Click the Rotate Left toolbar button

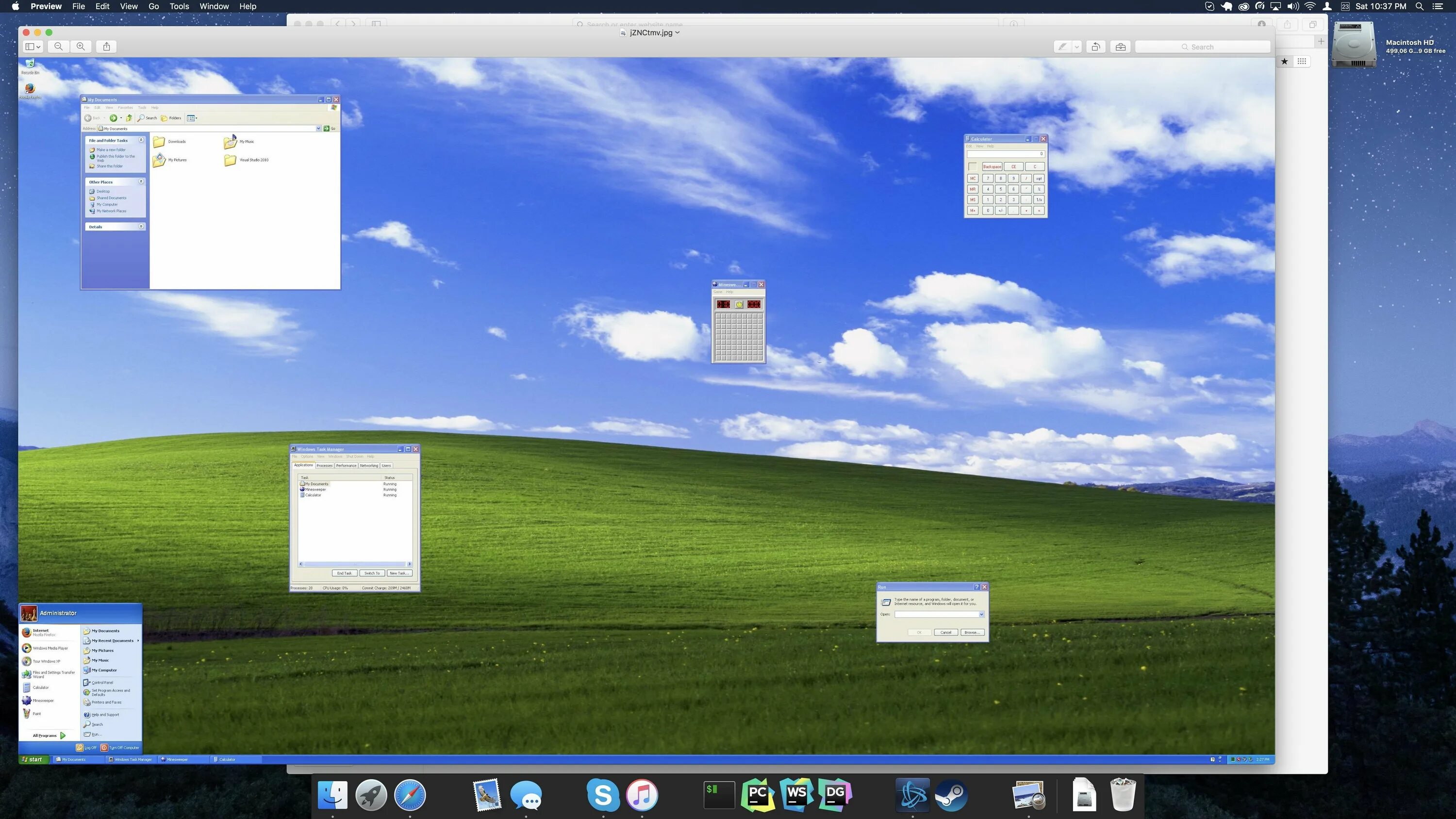point(1095,47)
